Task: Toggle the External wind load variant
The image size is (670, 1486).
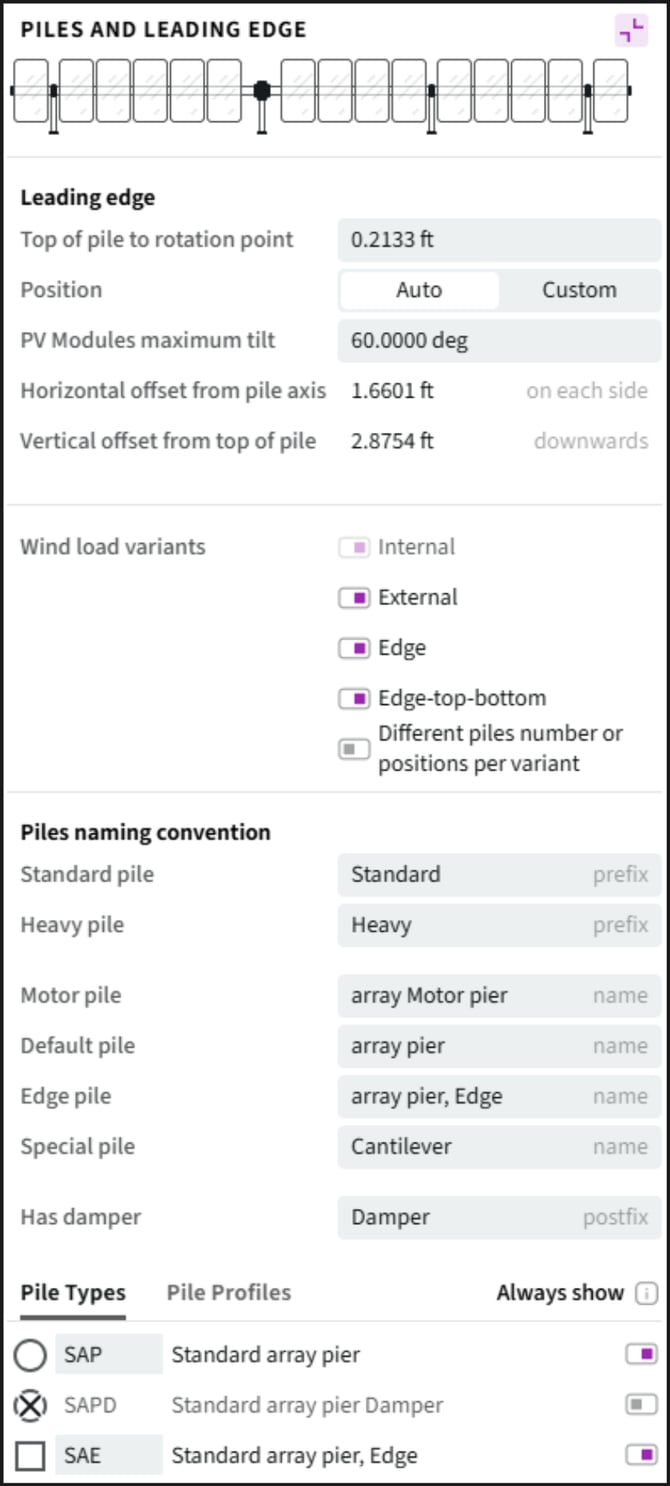Action: pos(354,598)
